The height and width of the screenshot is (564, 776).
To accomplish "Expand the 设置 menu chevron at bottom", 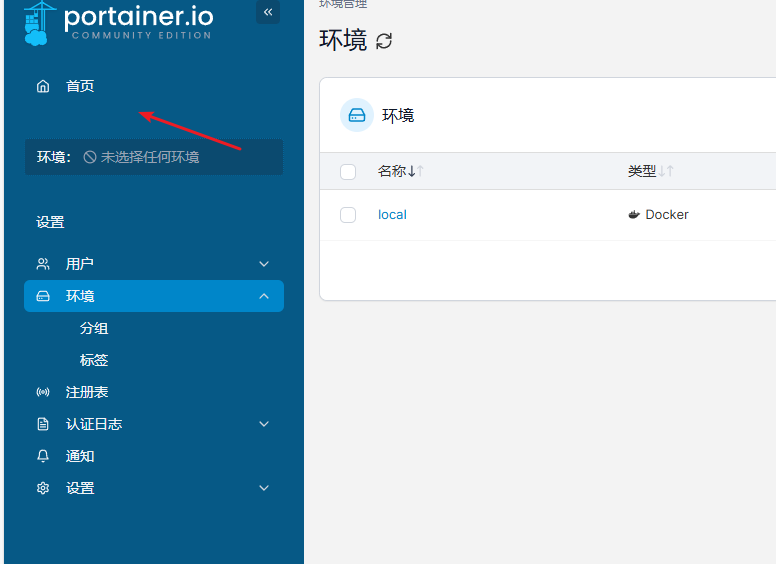I will 264,488.
